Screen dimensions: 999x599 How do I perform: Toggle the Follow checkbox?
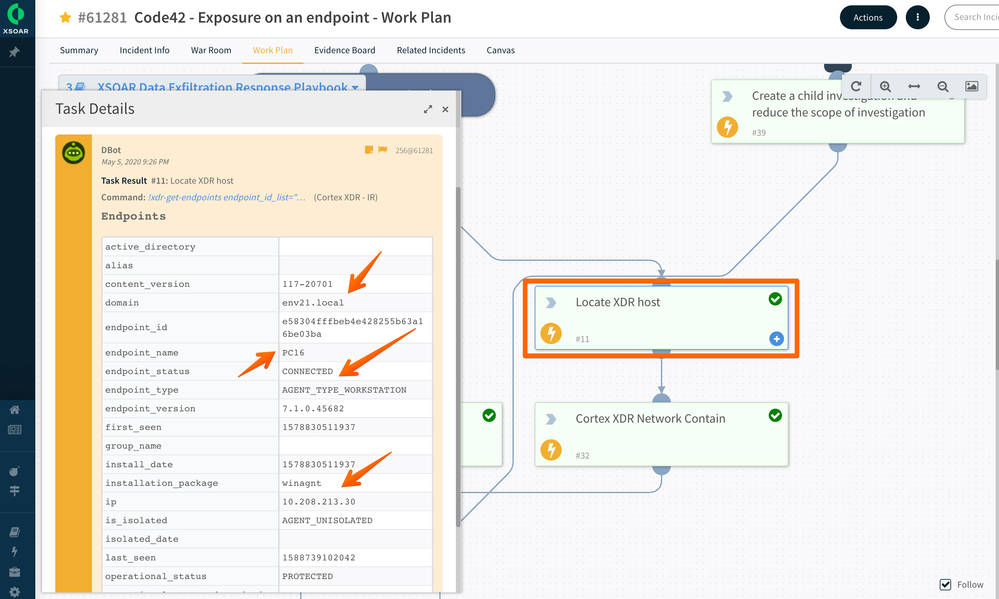click(x=946, y=584)
